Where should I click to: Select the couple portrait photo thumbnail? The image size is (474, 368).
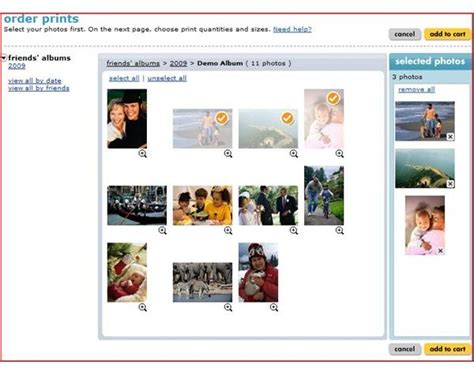point(127,119)
